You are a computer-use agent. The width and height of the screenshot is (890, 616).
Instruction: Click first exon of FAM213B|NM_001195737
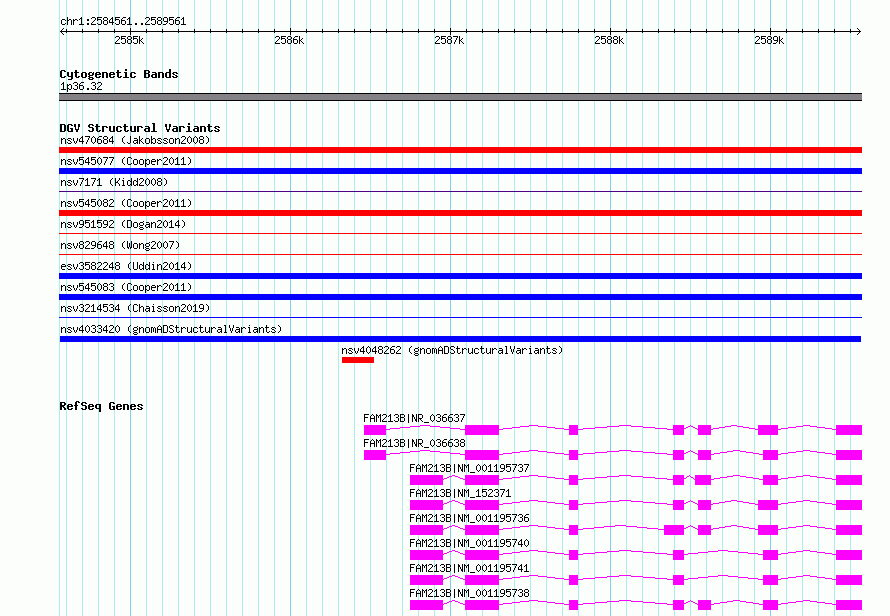(426, 480)
